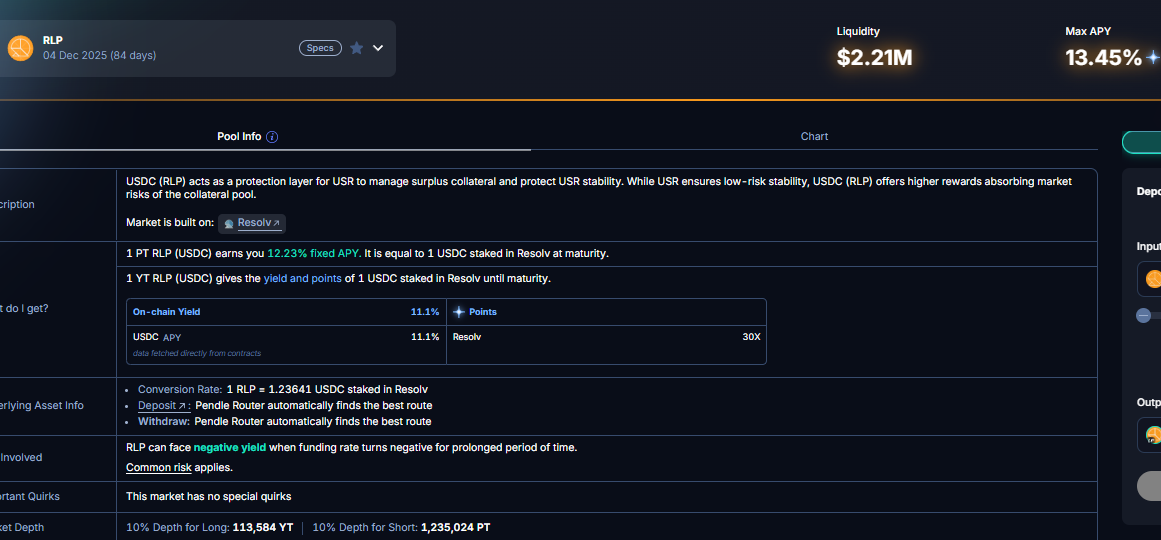This screenshot has height=540, width=1161.
Task: Click the Conversion Rate label
Action: (x=180, y=389)
